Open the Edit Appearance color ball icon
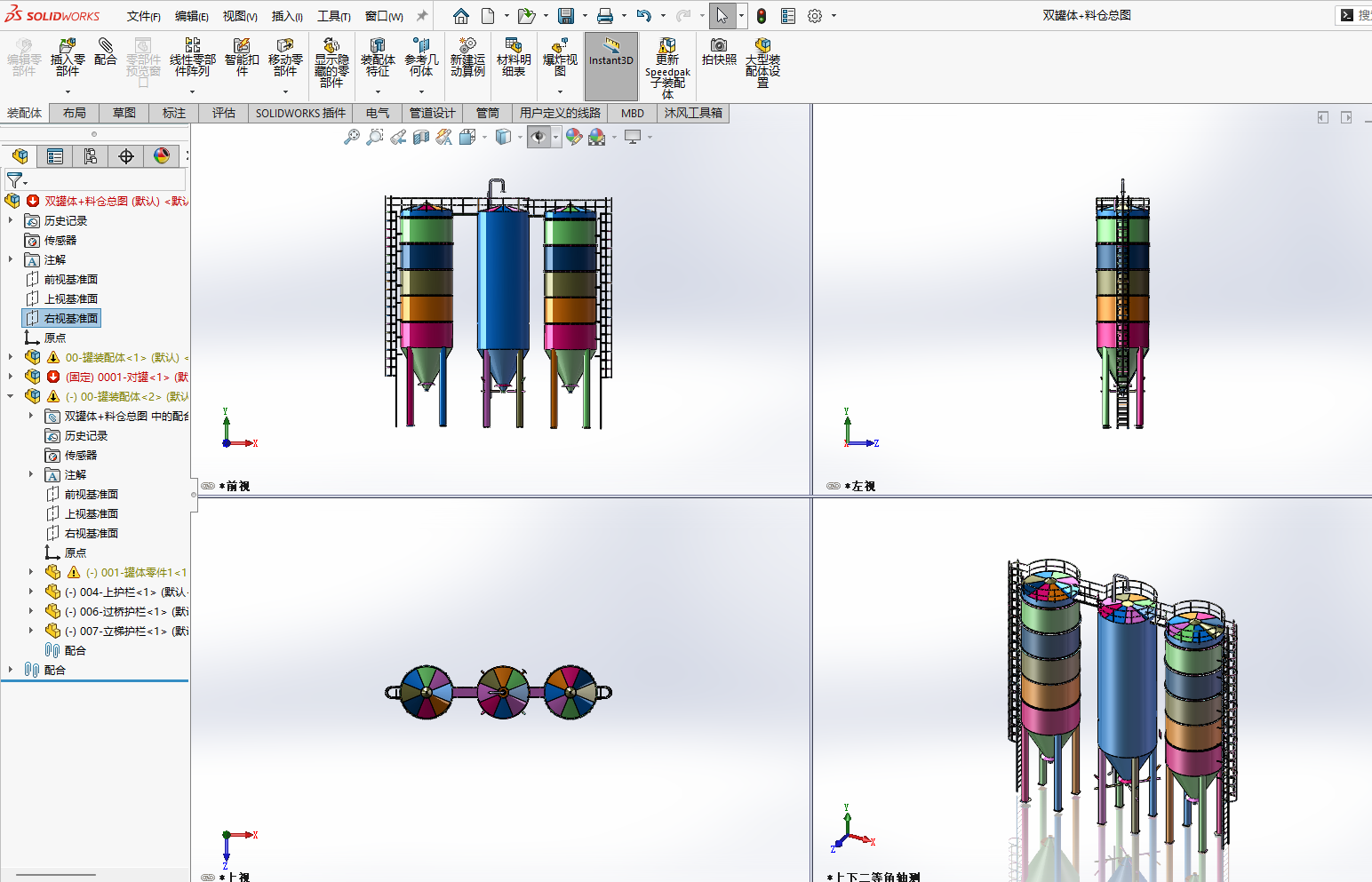Viewport: 1372px width, 882px height. [x=574, y=137]
